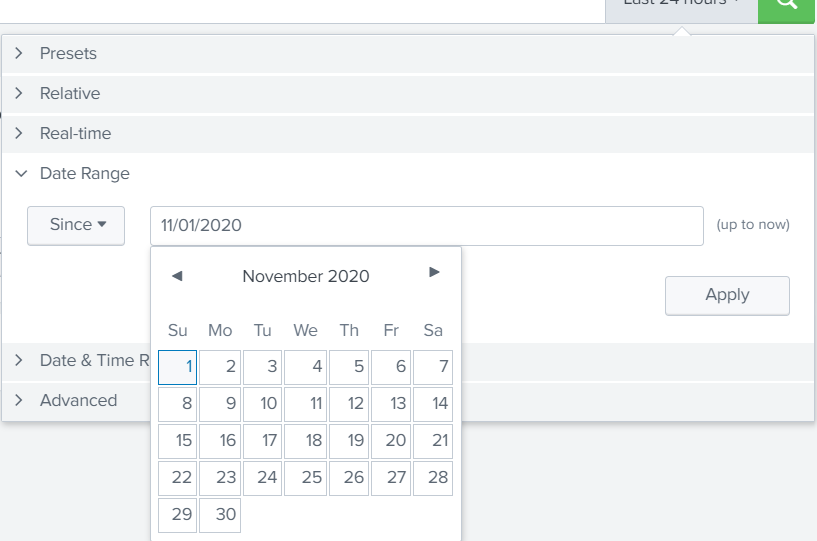Click the Apply button
The width and height of the screenshot is (817, 541).
[727, 295]
